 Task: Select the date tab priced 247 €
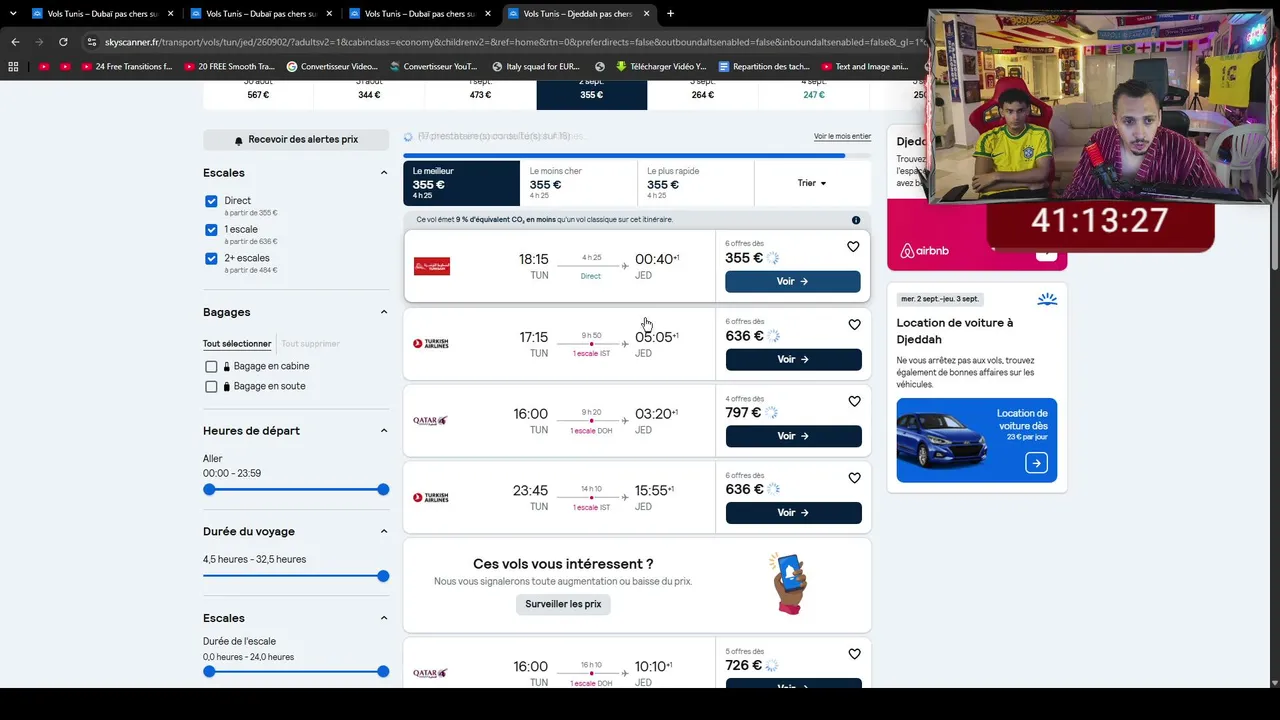pos(814,94)
